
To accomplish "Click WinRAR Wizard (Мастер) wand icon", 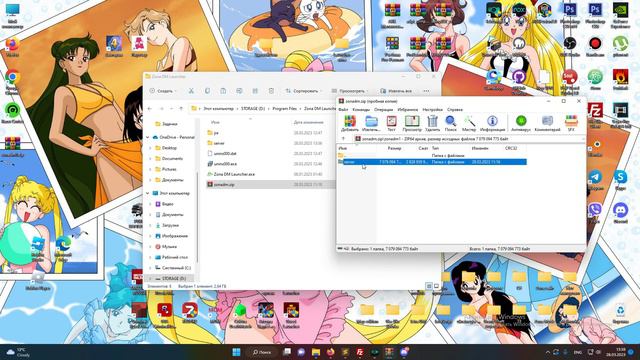I will coord(469,123).
